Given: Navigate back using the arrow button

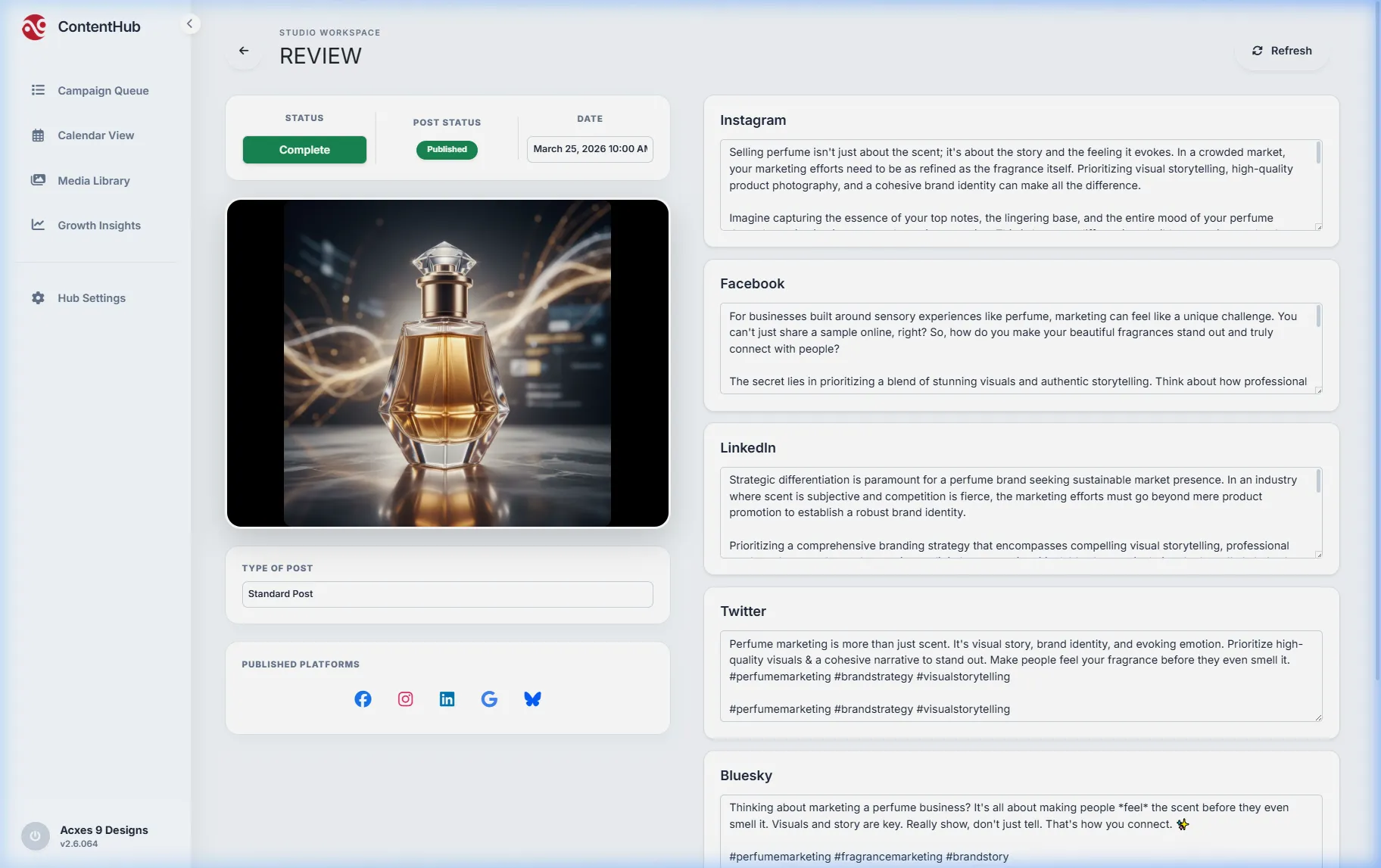Looking at the screenshot, I should point(244,50).
